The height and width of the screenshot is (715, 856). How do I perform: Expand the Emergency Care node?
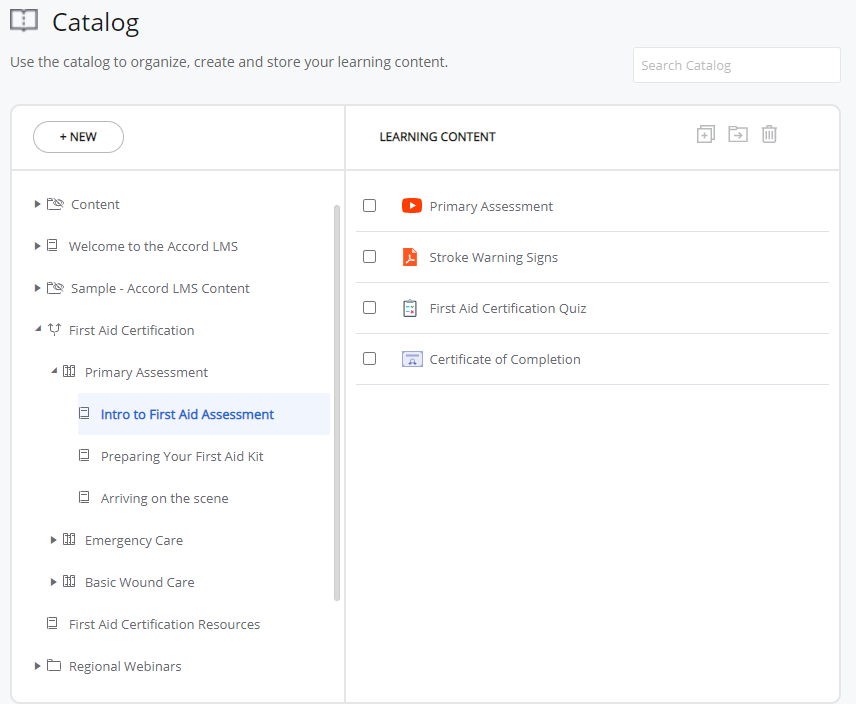click(53, 540)
